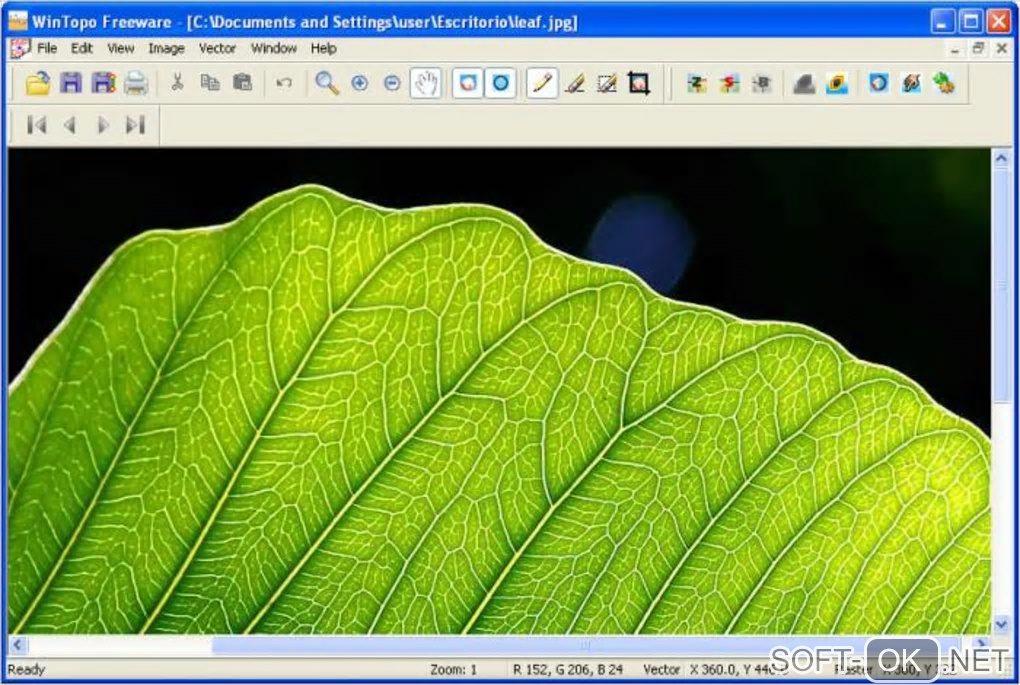Open the View menu

[120, 48]
